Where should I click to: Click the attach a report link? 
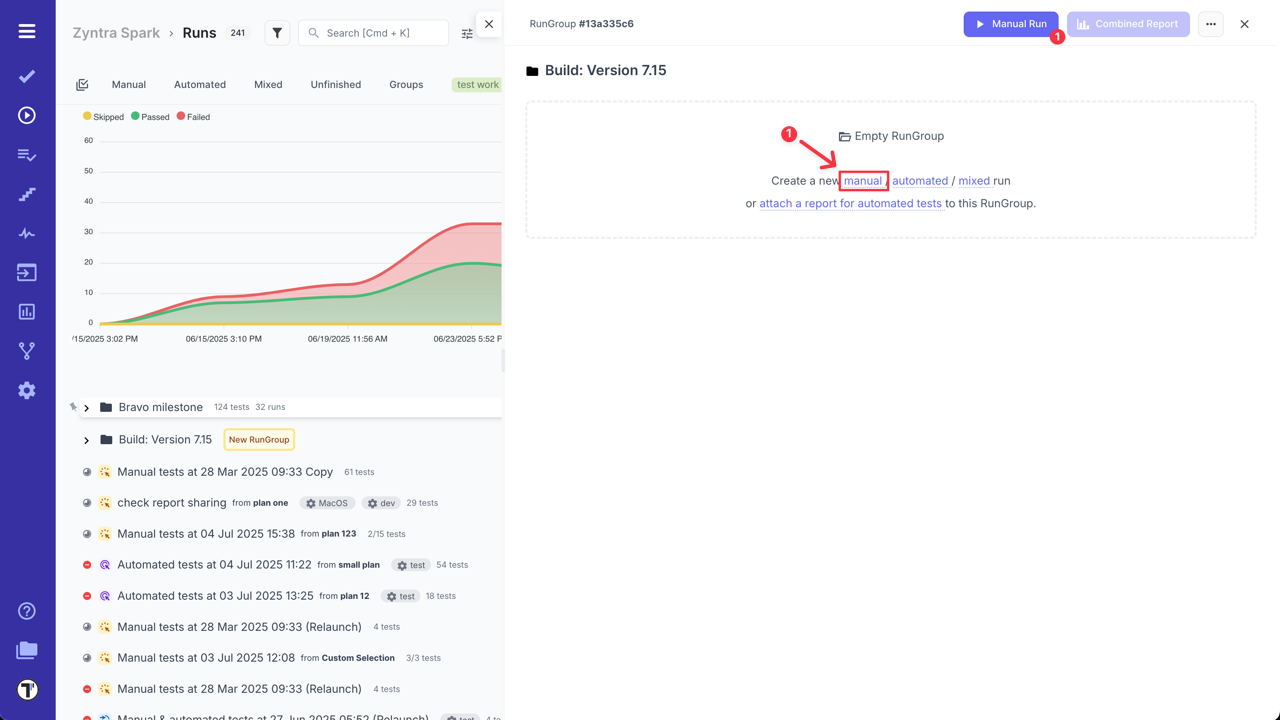(850, 203)
